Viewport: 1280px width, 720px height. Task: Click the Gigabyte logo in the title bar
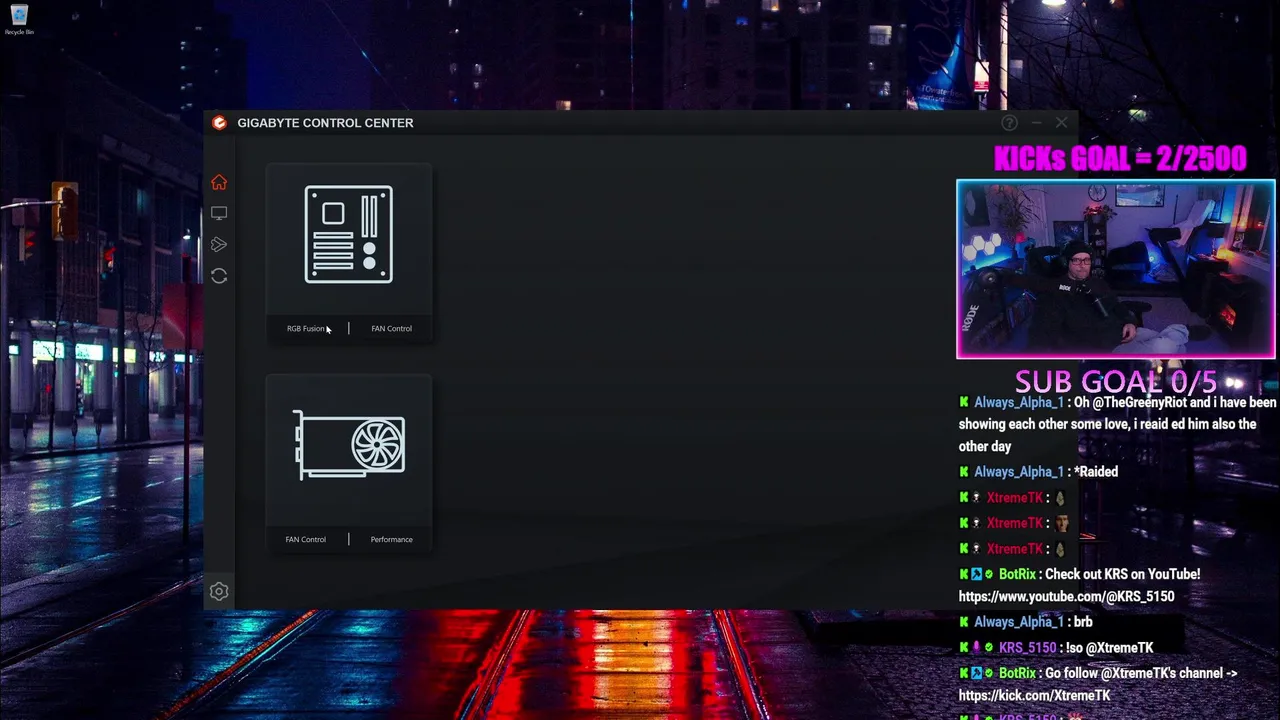pos(219,123)
